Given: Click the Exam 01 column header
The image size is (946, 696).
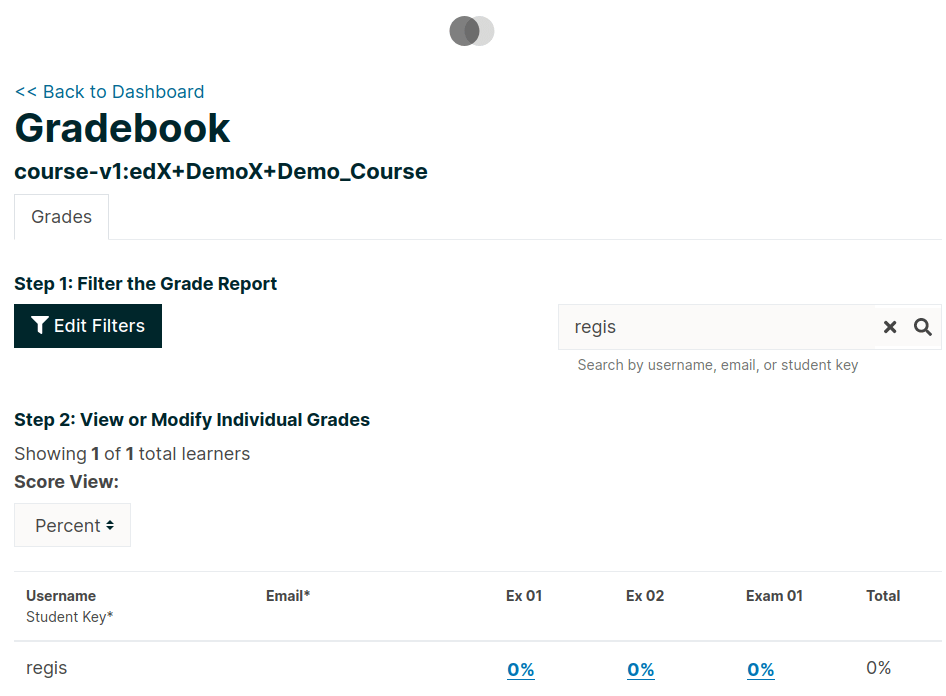Looking at the screenshot, I should [x=773, y=595].
